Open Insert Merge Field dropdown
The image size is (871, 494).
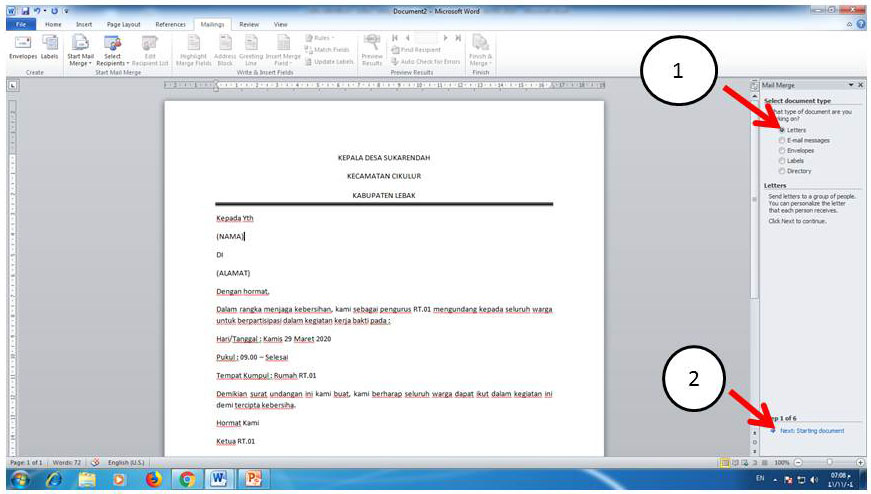(283, 51)
